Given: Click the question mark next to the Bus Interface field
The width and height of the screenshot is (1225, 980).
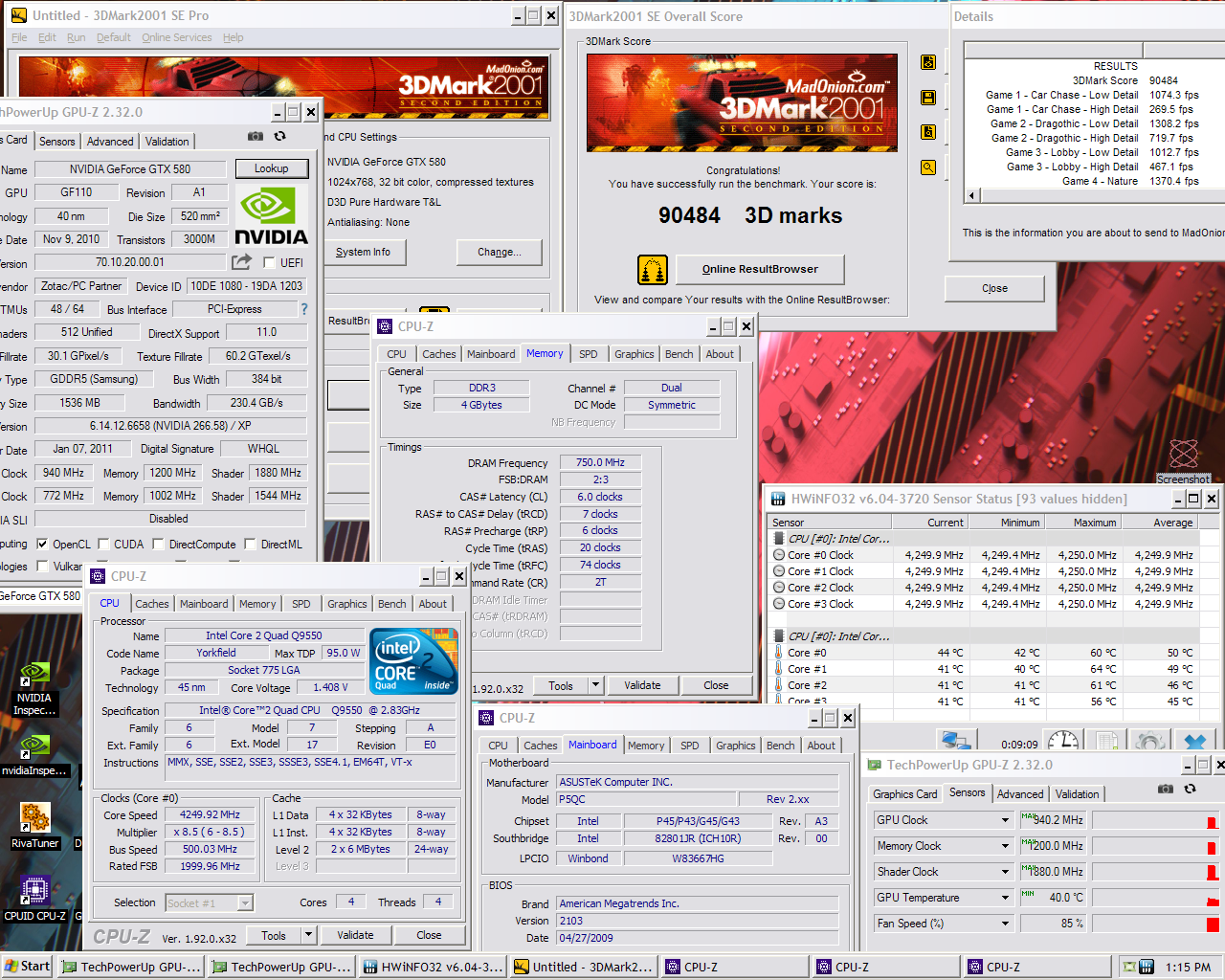Looking at the screenshot, I should click(304, 309).
